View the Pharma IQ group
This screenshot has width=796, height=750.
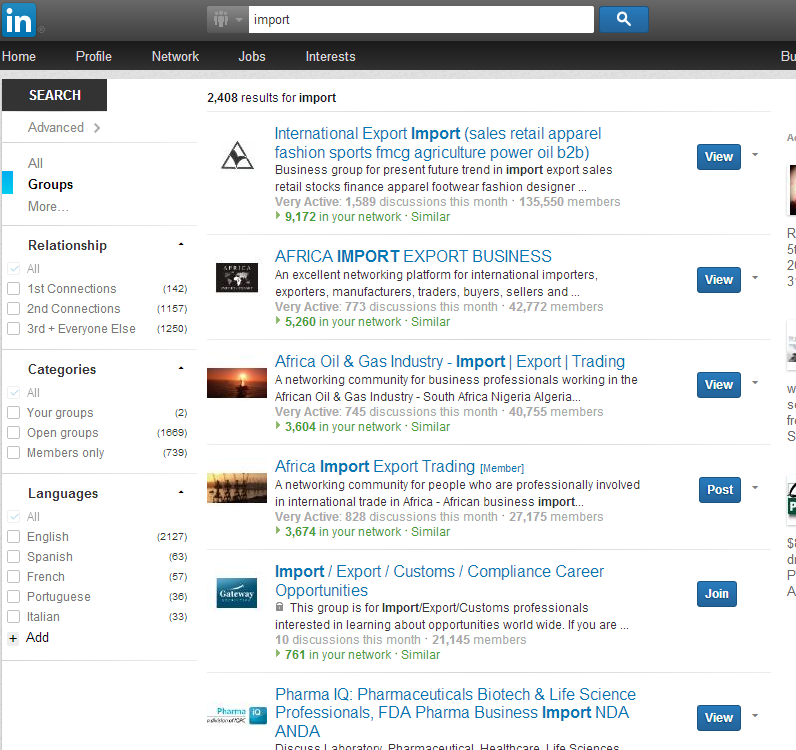(719, 718)
